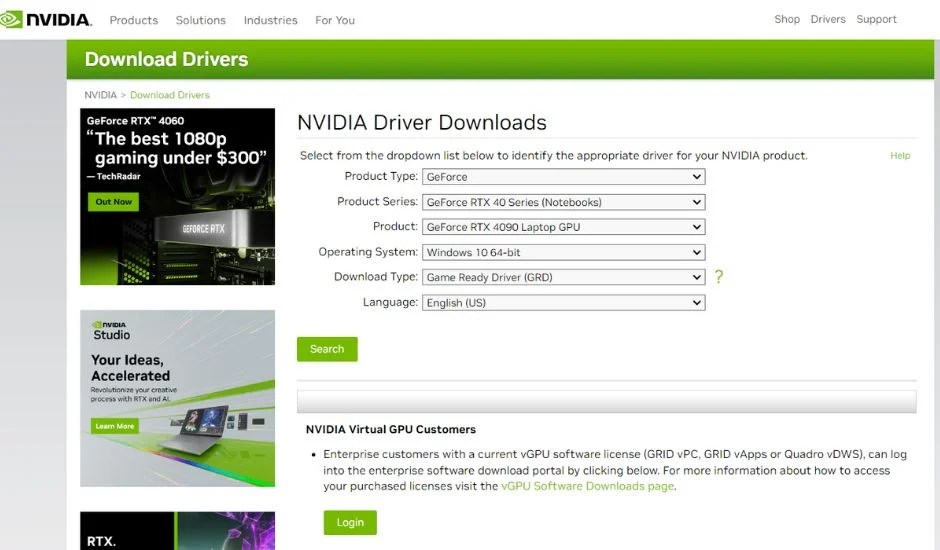The height and width of the screenshot is (550, 940).
Task: Open the Drivers header link
Action: pyautogui.click(x=828, y=19)
